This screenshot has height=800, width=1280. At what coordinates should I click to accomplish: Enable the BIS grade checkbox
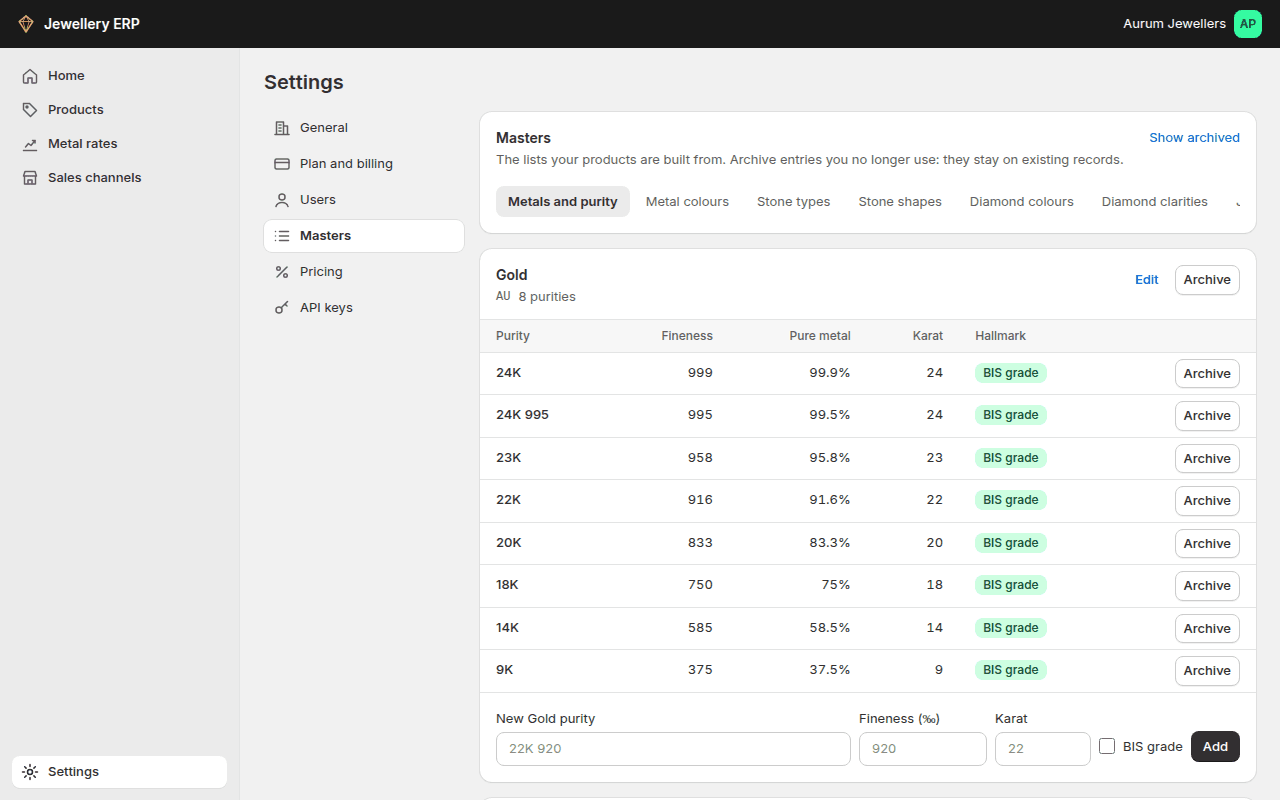click(1107, 746)
